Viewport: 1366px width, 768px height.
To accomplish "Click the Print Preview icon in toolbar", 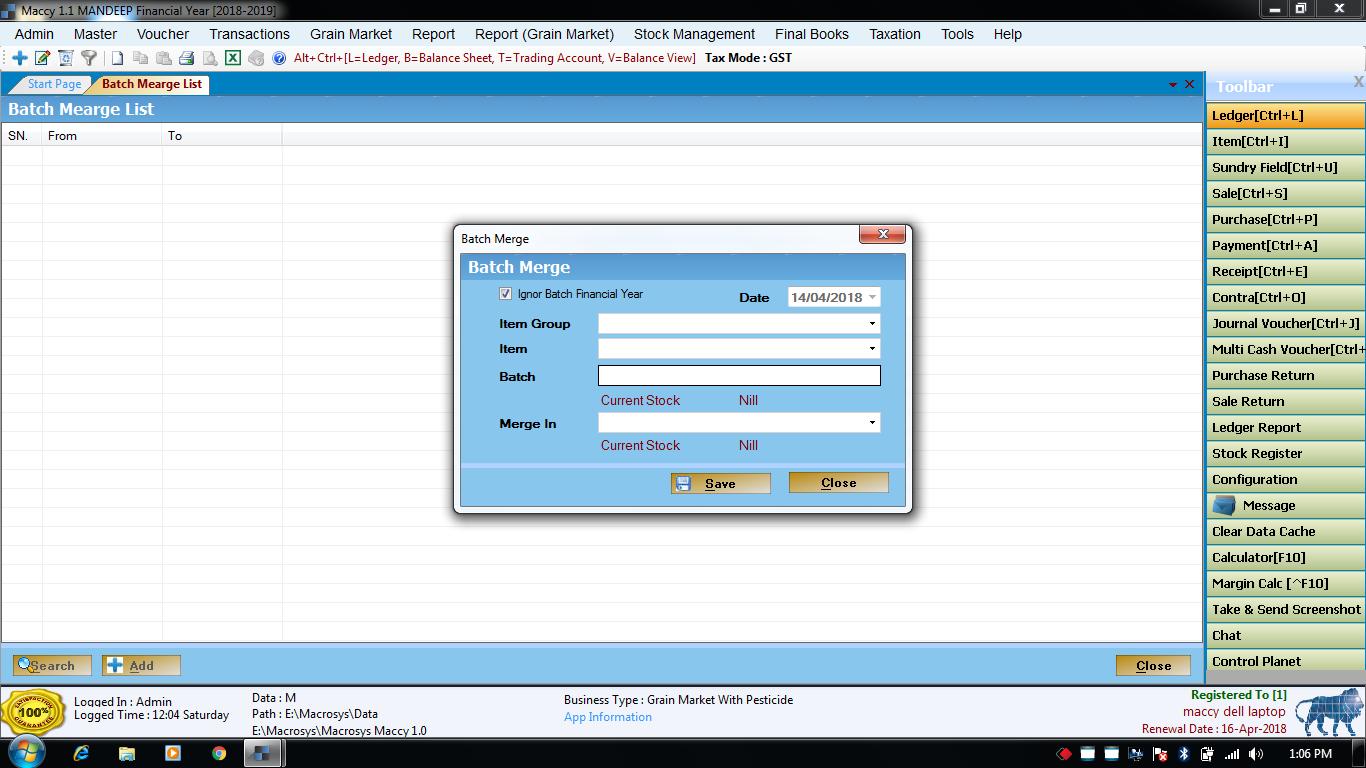I will (x=209, y=58).
